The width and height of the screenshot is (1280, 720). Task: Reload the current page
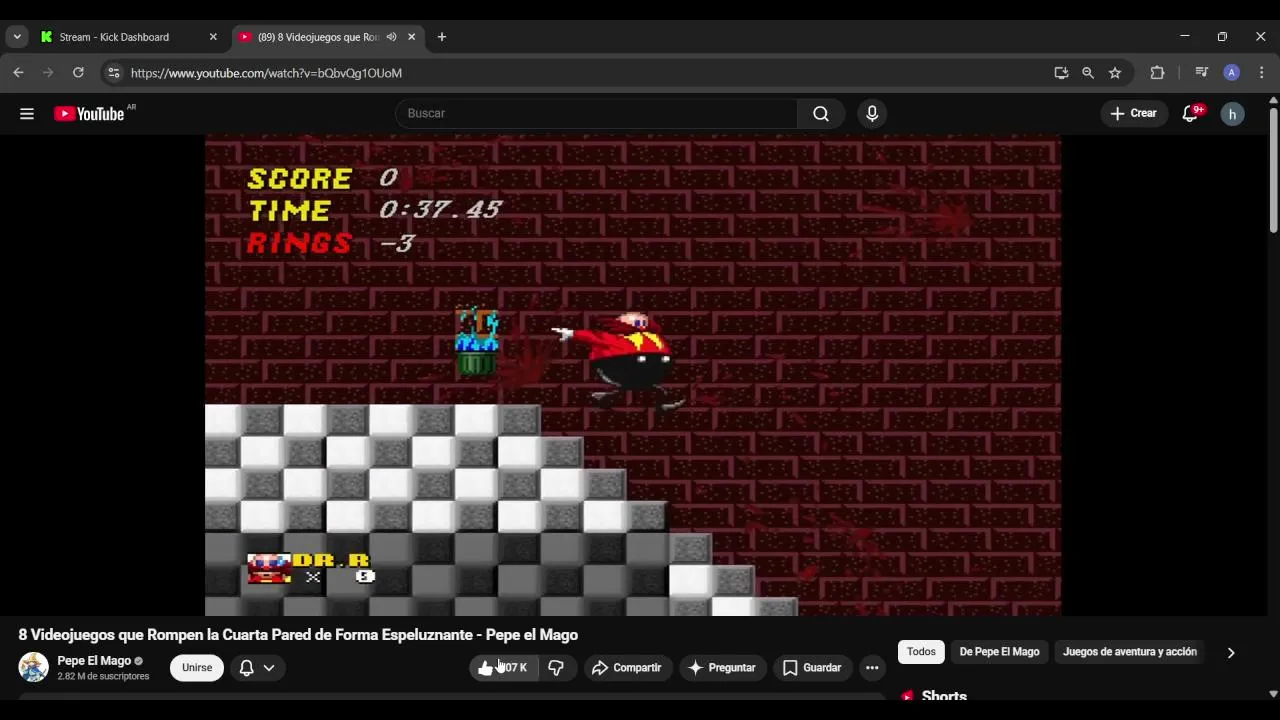(78, 73)
